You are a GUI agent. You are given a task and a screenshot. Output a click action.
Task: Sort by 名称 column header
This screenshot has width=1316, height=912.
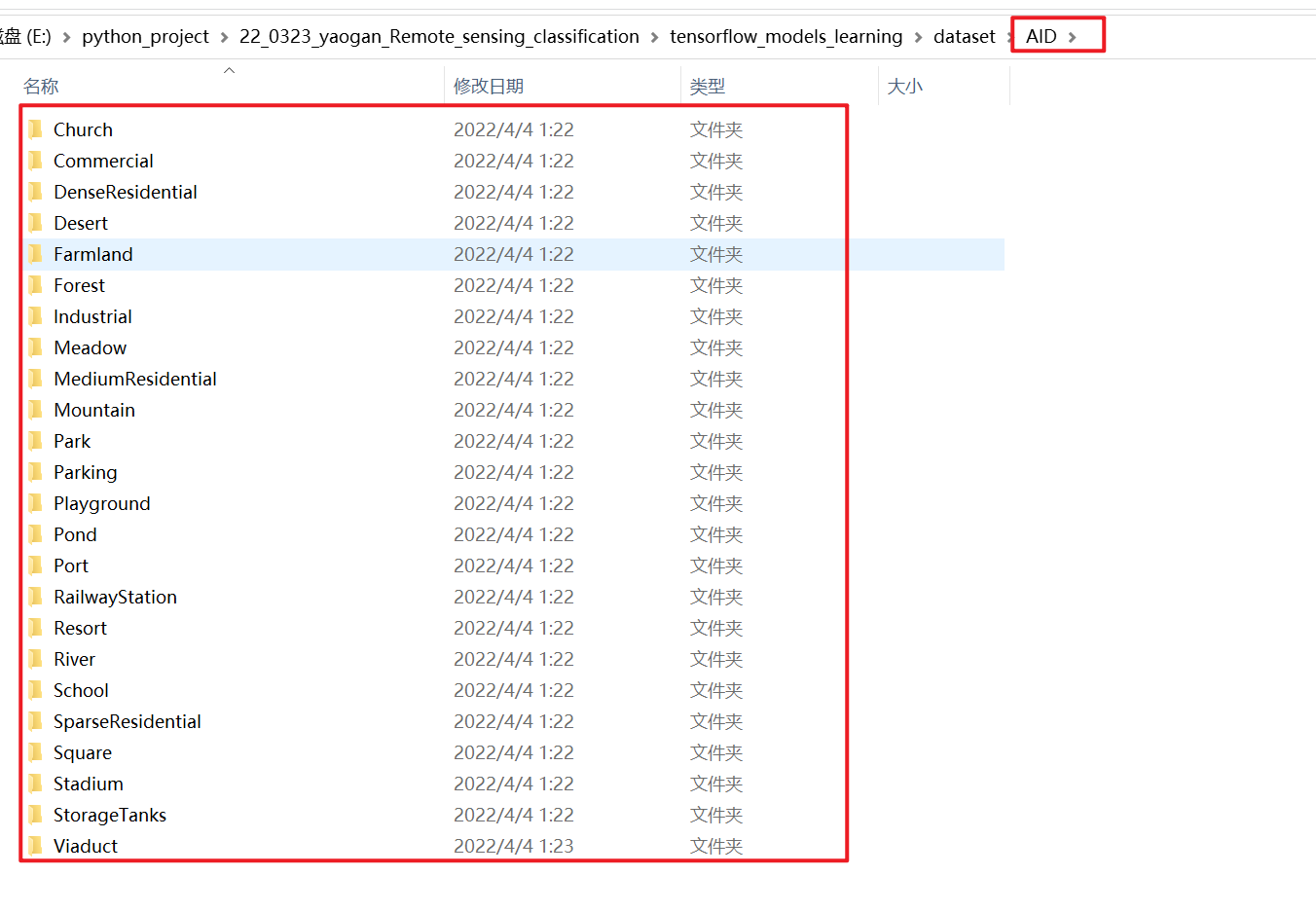tap(41, 86)
